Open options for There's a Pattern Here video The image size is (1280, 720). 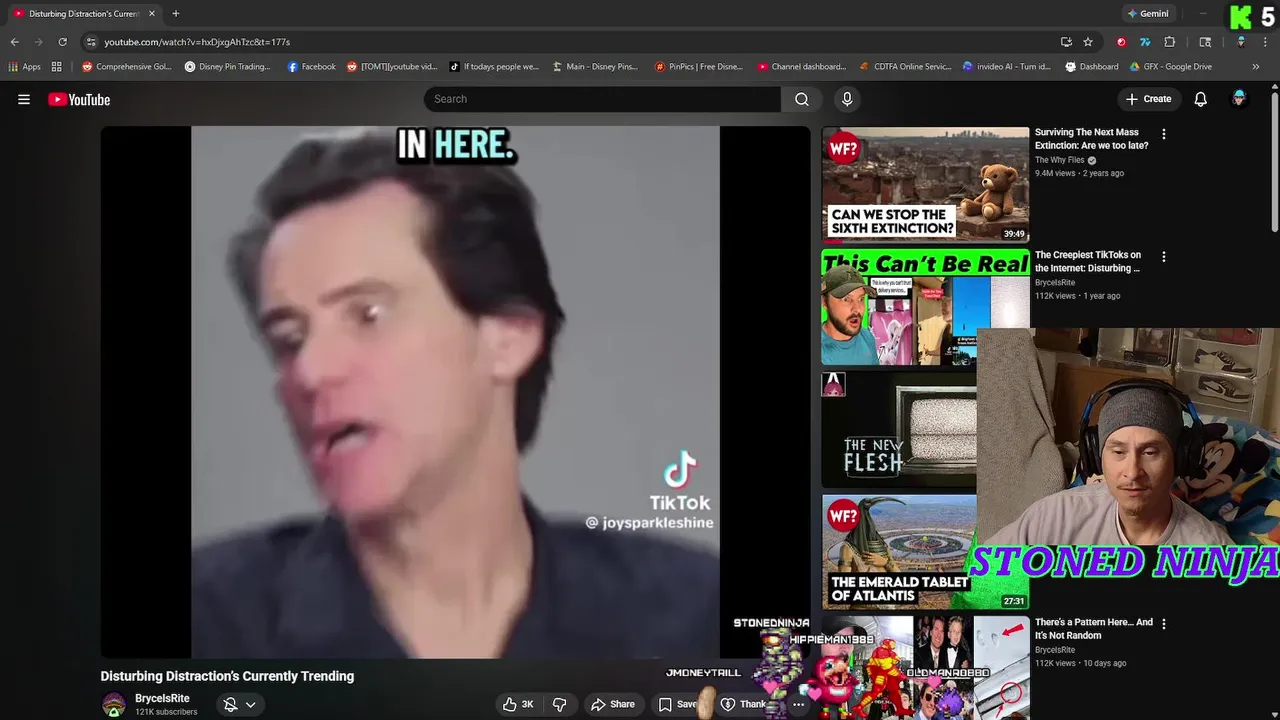(1163, 624)
